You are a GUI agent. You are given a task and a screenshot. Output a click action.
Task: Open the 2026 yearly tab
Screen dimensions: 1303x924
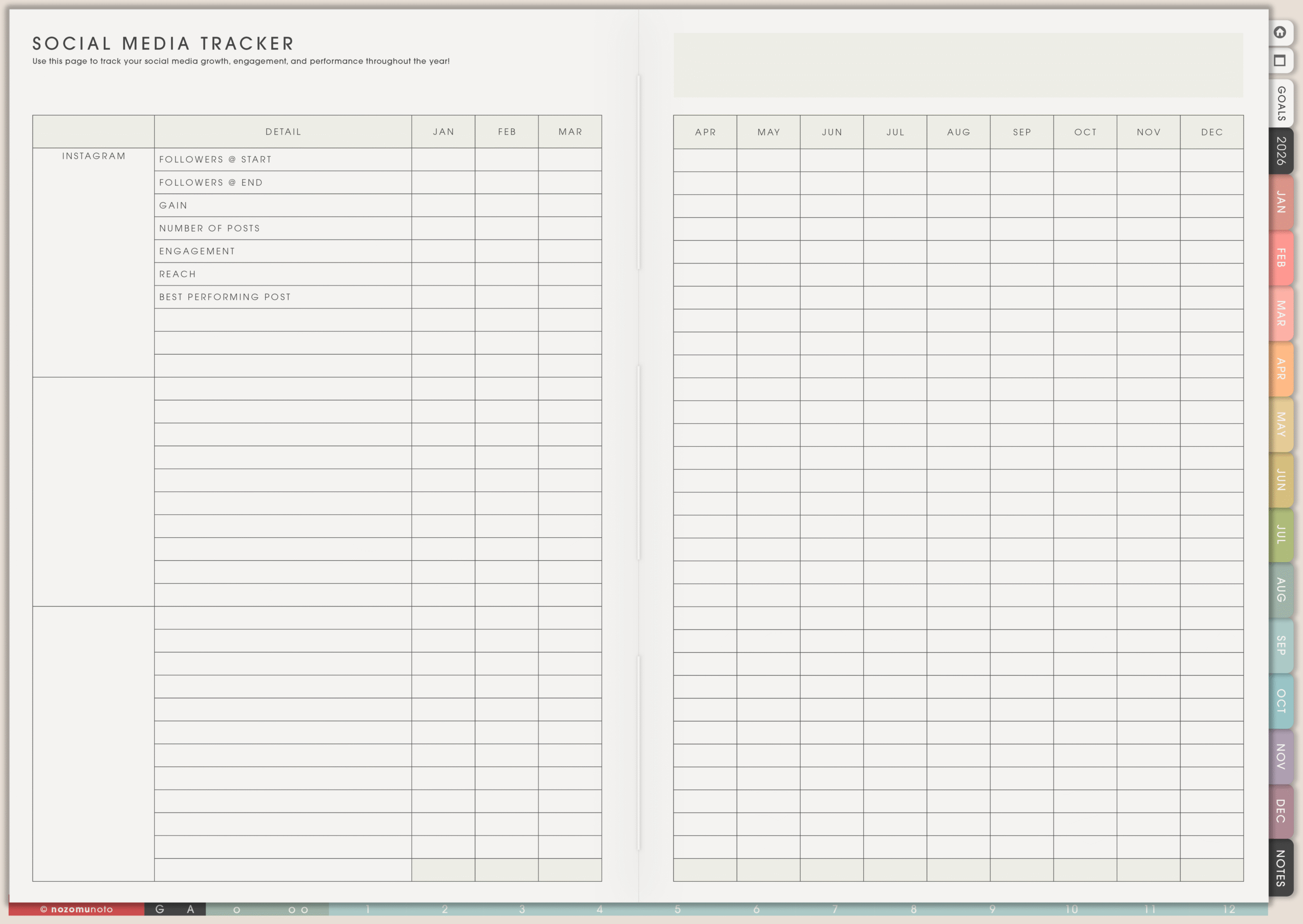click(x=1281, y=151)
